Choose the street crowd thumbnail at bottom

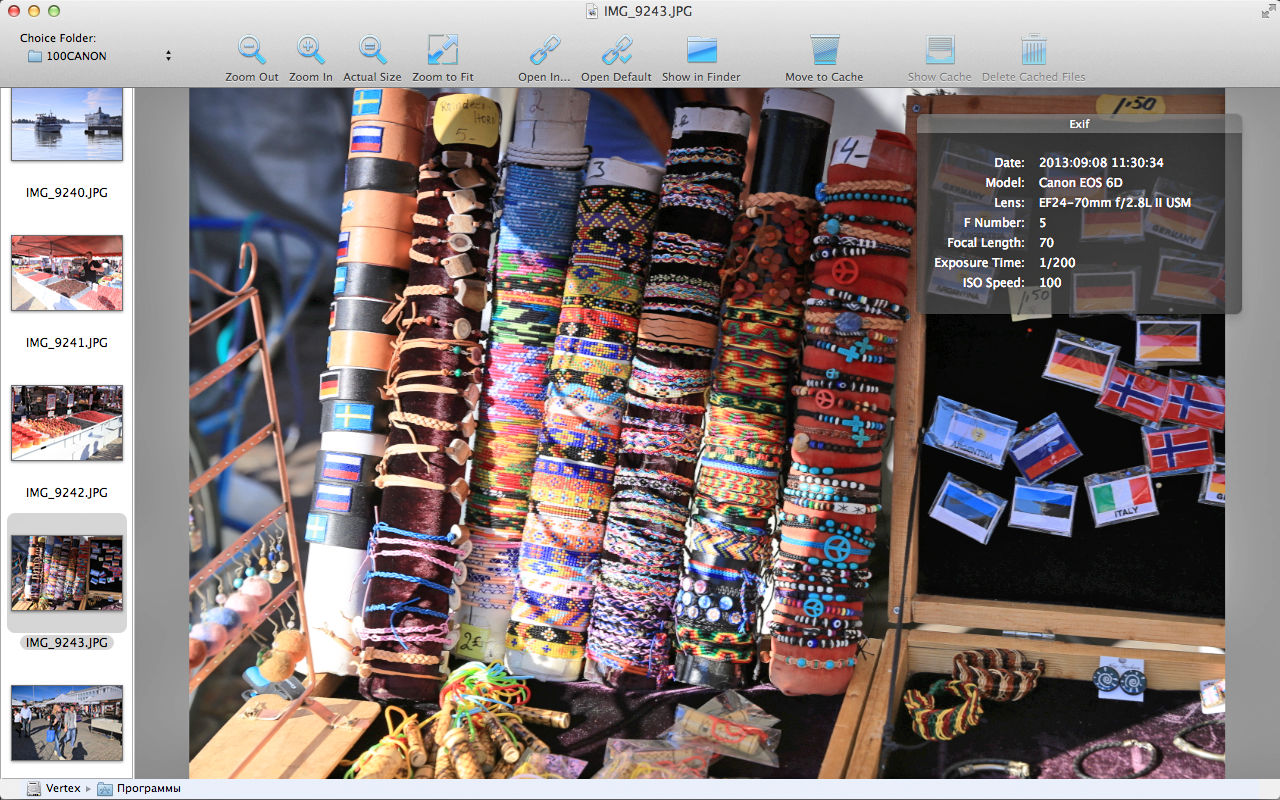pyautogui.click(x=67, y=723)
